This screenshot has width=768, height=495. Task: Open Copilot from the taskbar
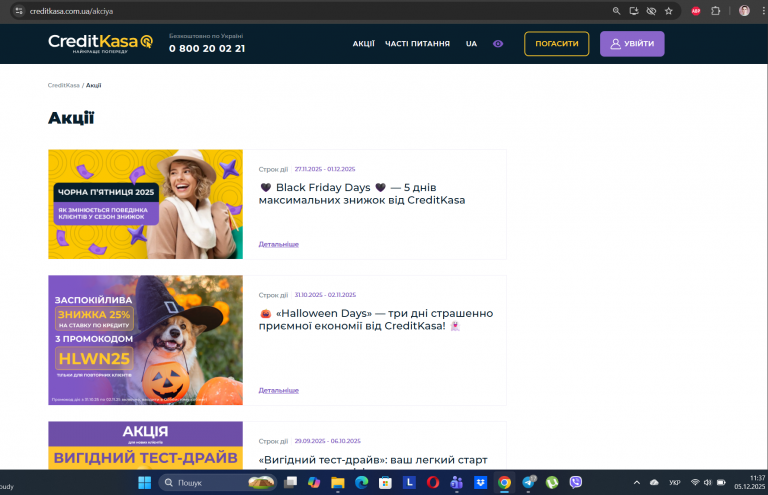tap(314, 483)
